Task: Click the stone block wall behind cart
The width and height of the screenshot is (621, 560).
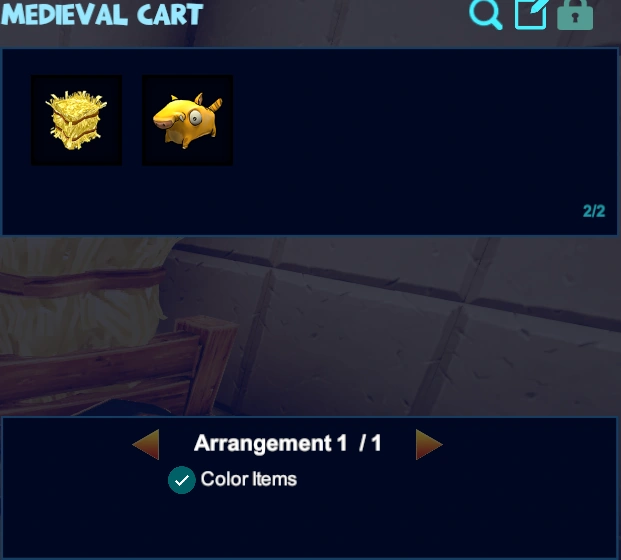Action: pos(416,329)
